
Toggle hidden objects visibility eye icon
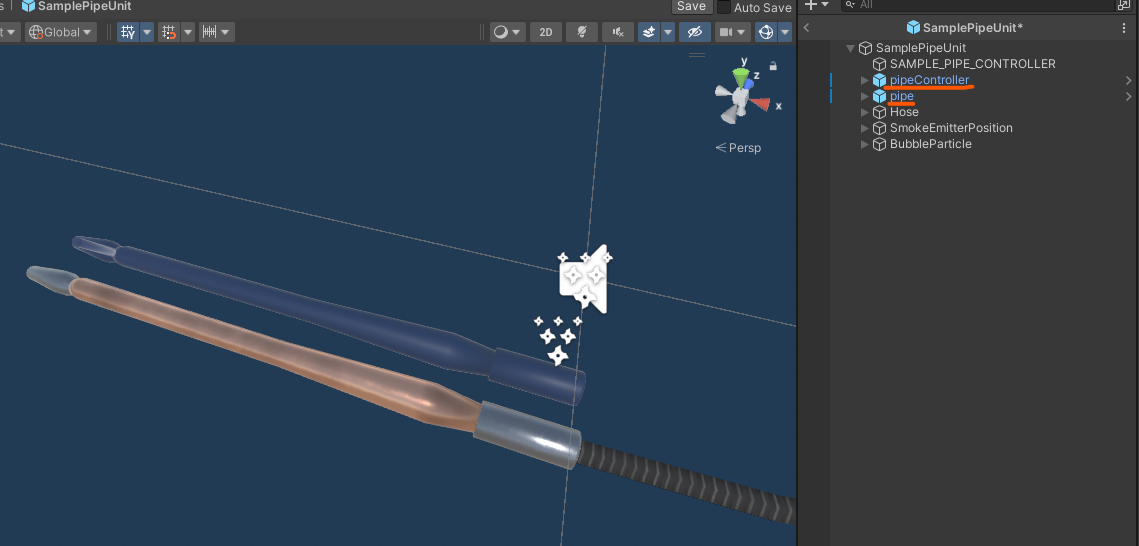point(694,32)
